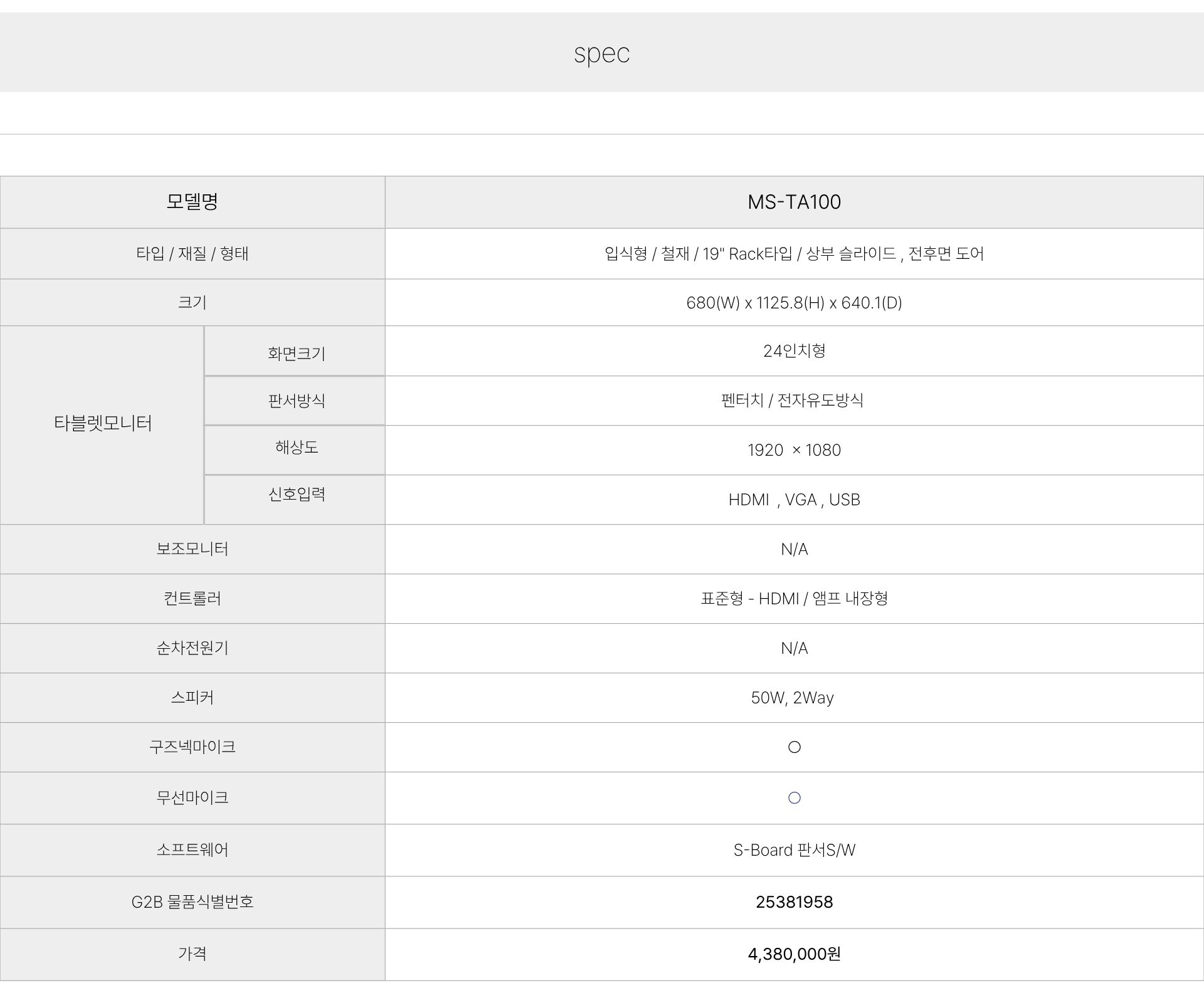Click the N/A value for 순차전원기
Screen dimensions: 1204x1003
tap(794, 648)
